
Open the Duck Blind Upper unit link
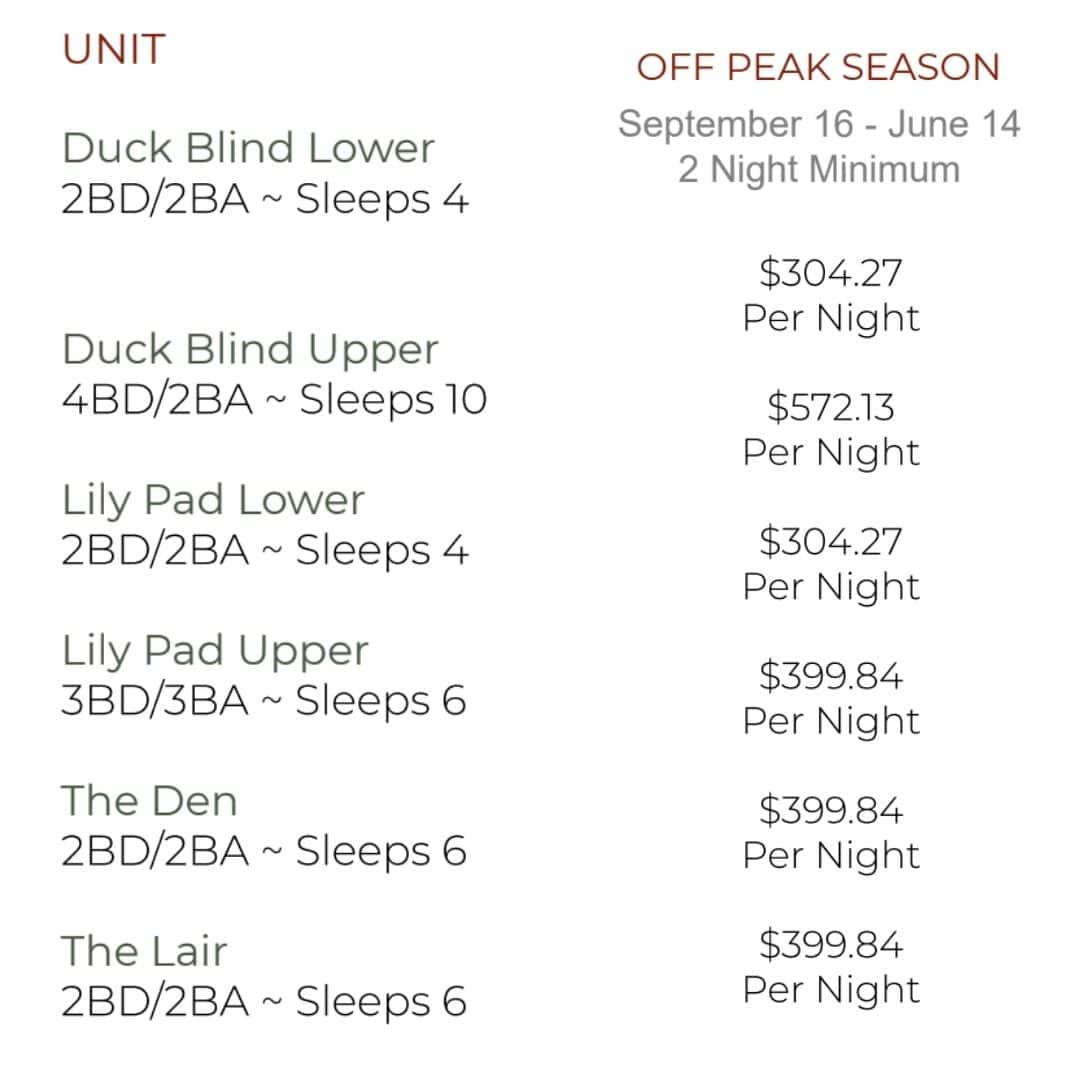click(250, 350)
